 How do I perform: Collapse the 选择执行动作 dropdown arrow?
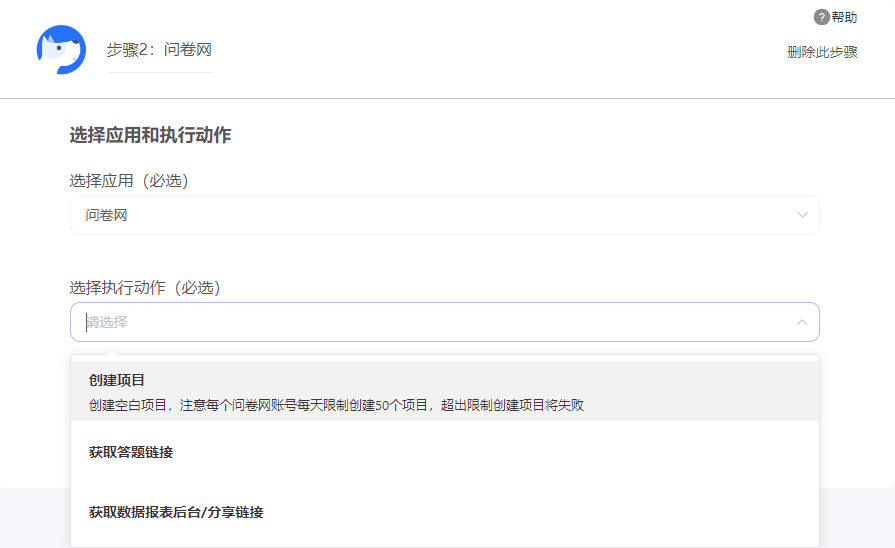click(x=802, y=322)
